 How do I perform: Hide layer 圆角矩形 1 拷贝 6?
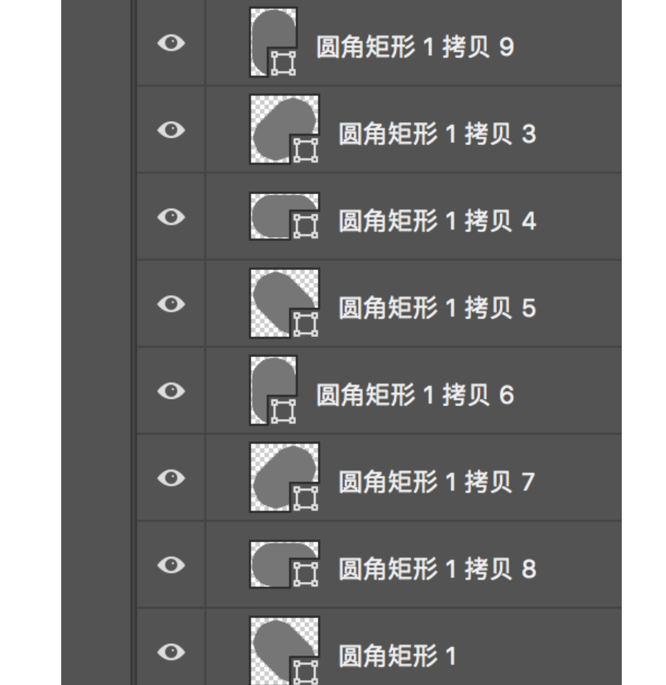coord(172,391)
